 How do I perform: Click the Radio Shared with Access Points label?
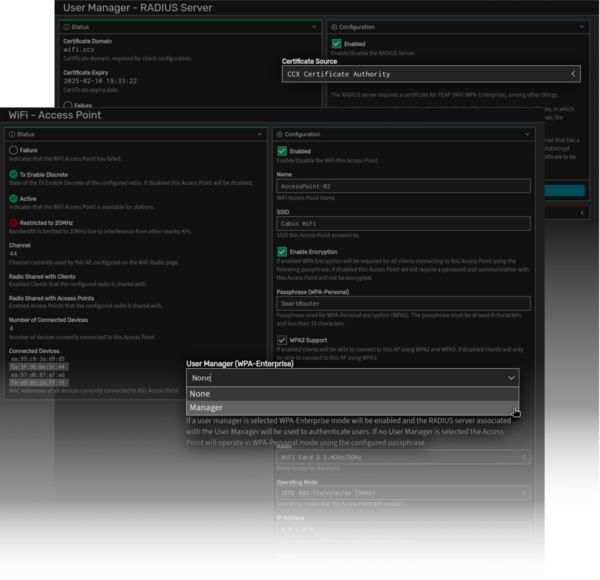[51, 298]
